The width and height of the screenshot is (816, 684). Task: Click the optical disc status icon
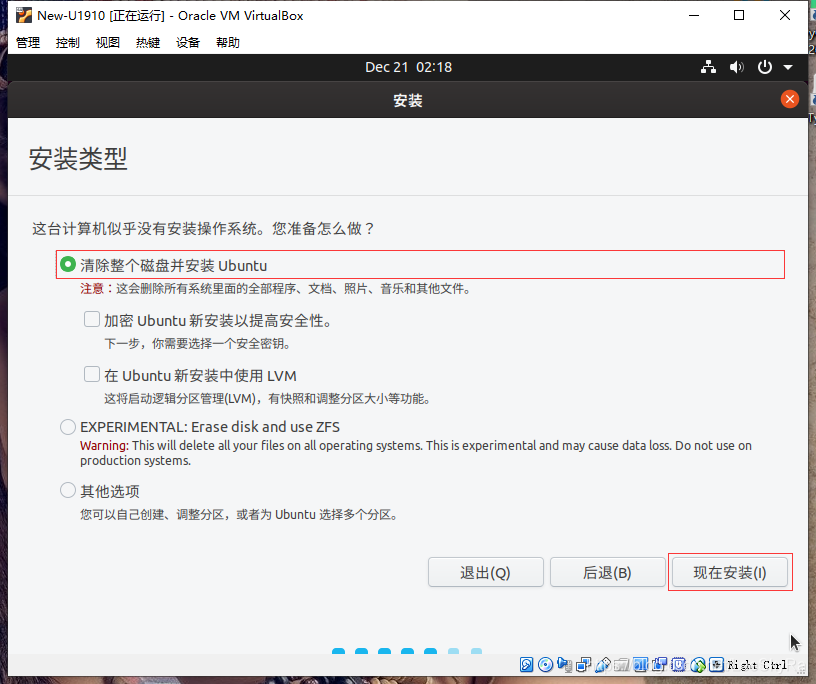545,664
